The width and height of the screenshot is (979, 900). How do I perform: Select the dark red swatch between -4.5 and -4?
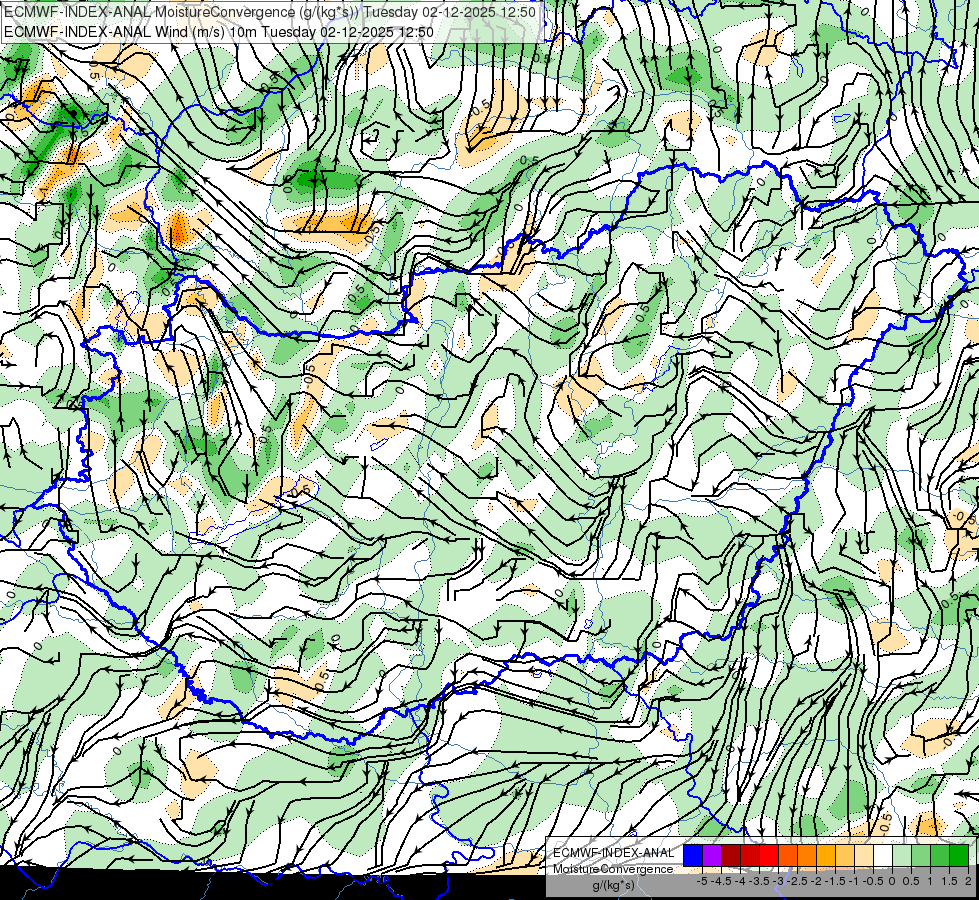731,855
